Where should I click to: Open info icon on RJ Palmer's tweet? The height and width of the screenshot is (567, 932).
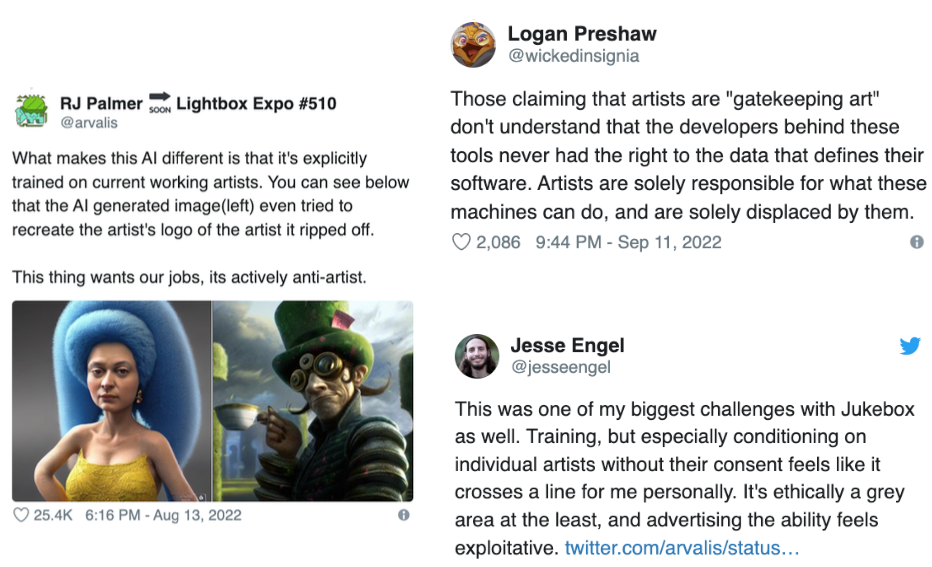[x=403, y=516]
